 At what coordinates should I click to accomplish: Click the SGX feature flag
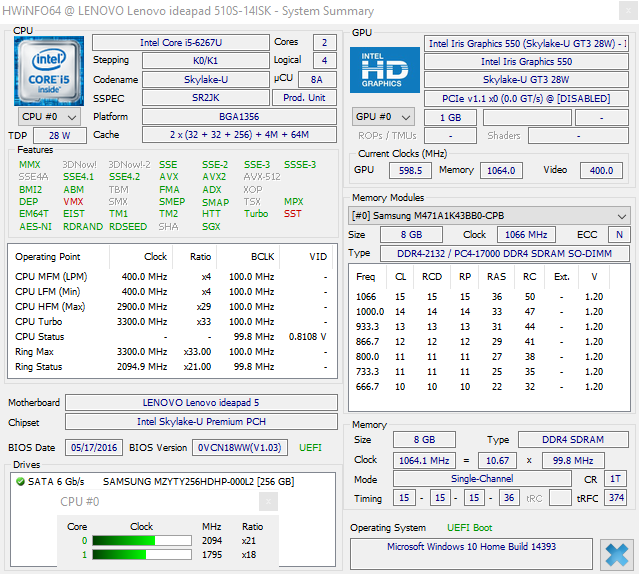pyautogui.click(x=211, y=227)
